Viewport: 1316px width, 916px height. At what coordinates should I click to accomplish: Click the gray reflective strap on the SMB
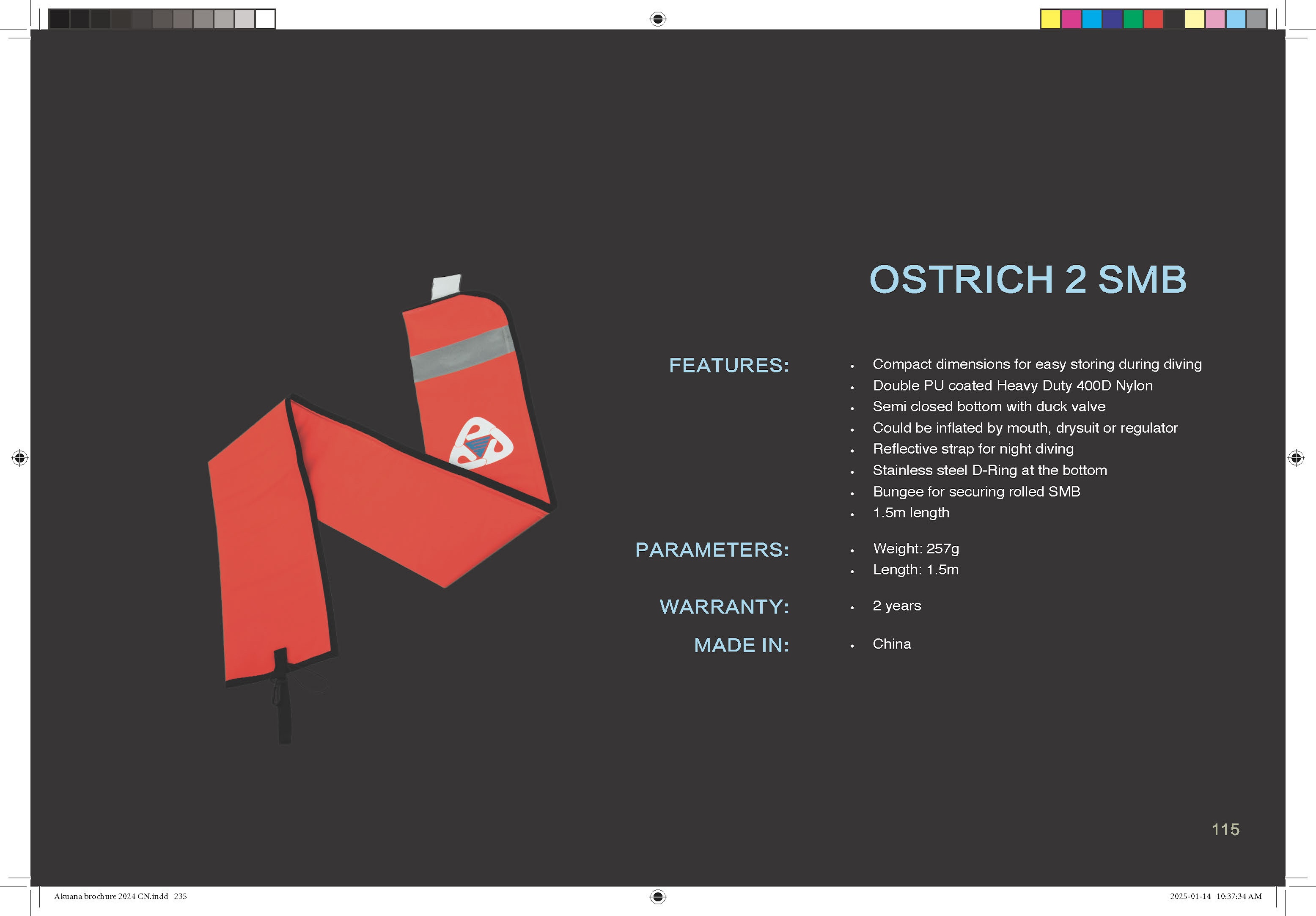coord(462,354)
